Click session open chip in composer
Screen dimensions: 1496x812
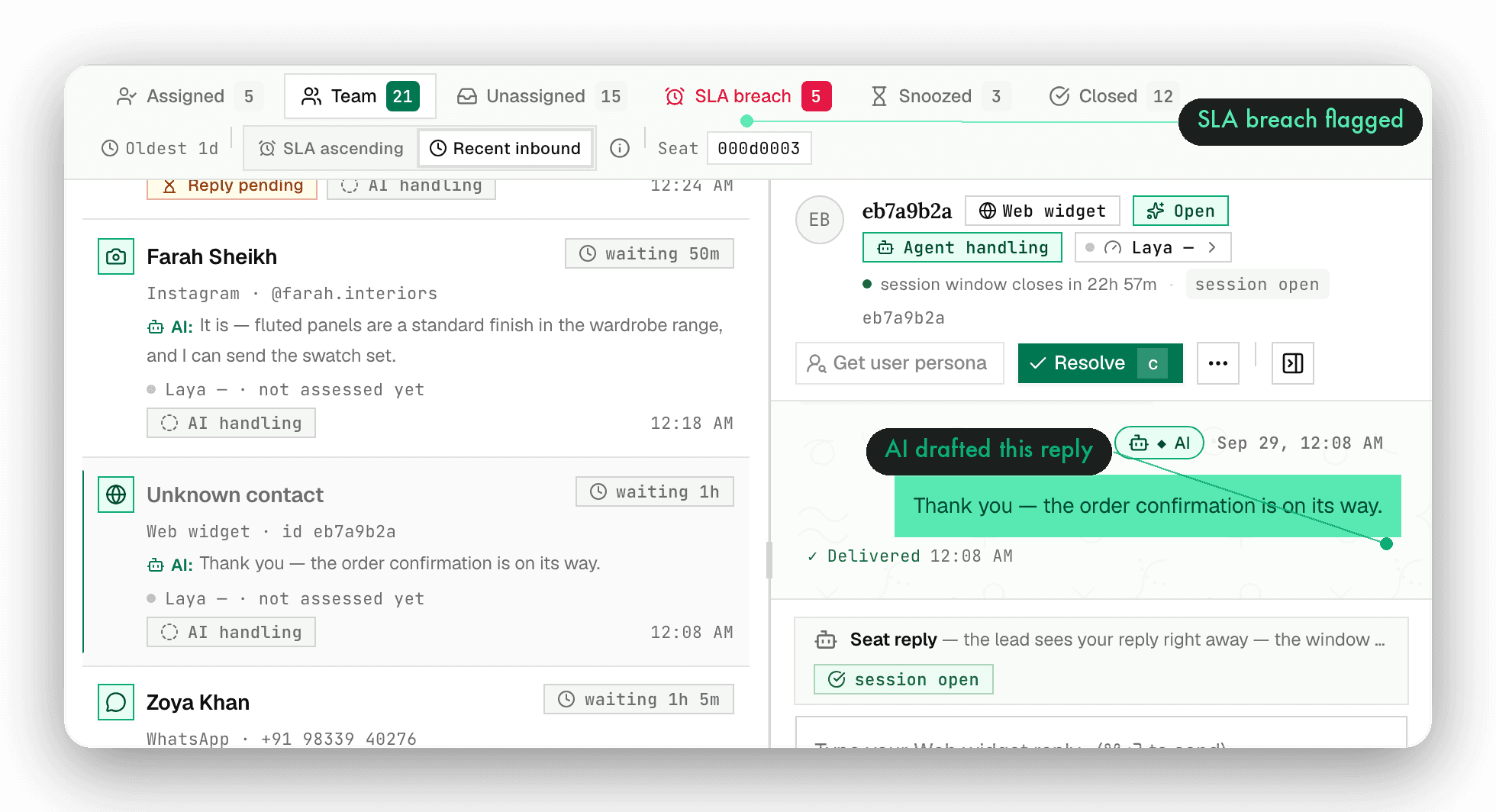pyautogui.click(x=904, y=679)
